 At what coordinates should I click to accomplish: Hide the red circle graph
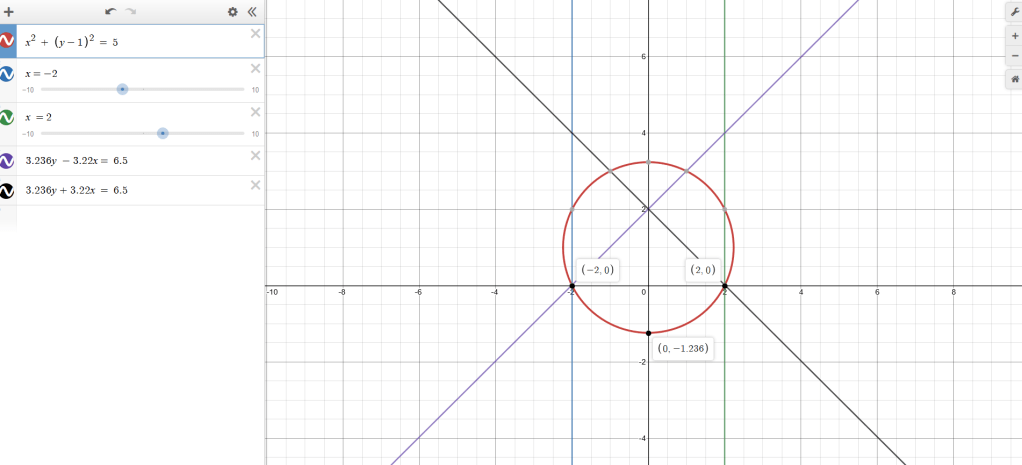[x=8, y=40]
